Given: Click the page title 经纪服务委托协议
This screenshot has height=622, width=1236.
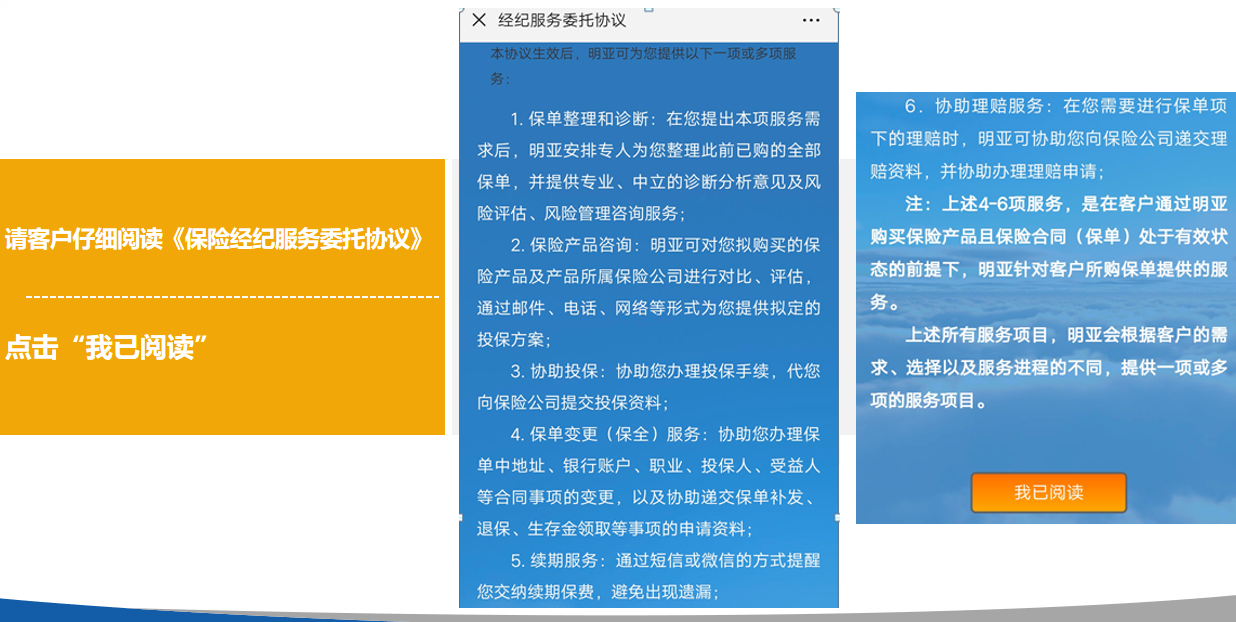Looking at the screenshot, I should 562,20.
